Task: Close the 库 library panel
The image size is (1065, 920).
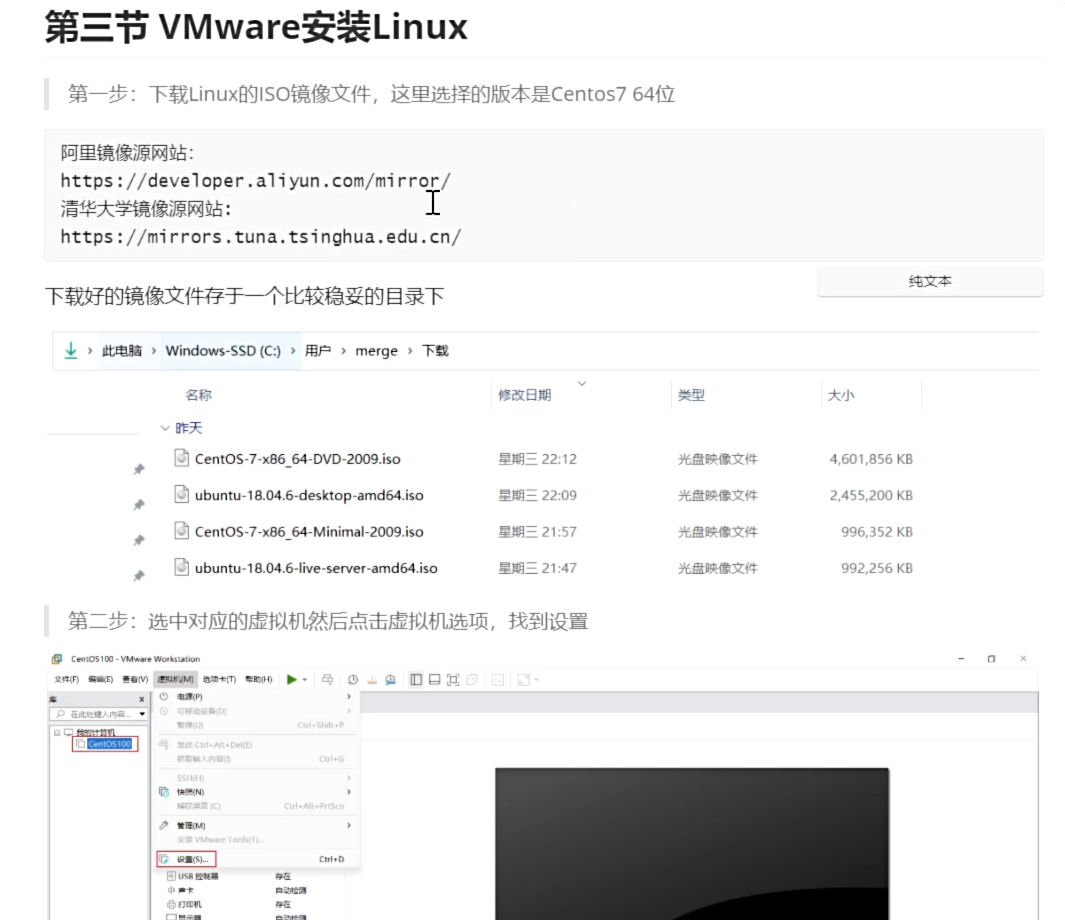Action: [141, 699]
